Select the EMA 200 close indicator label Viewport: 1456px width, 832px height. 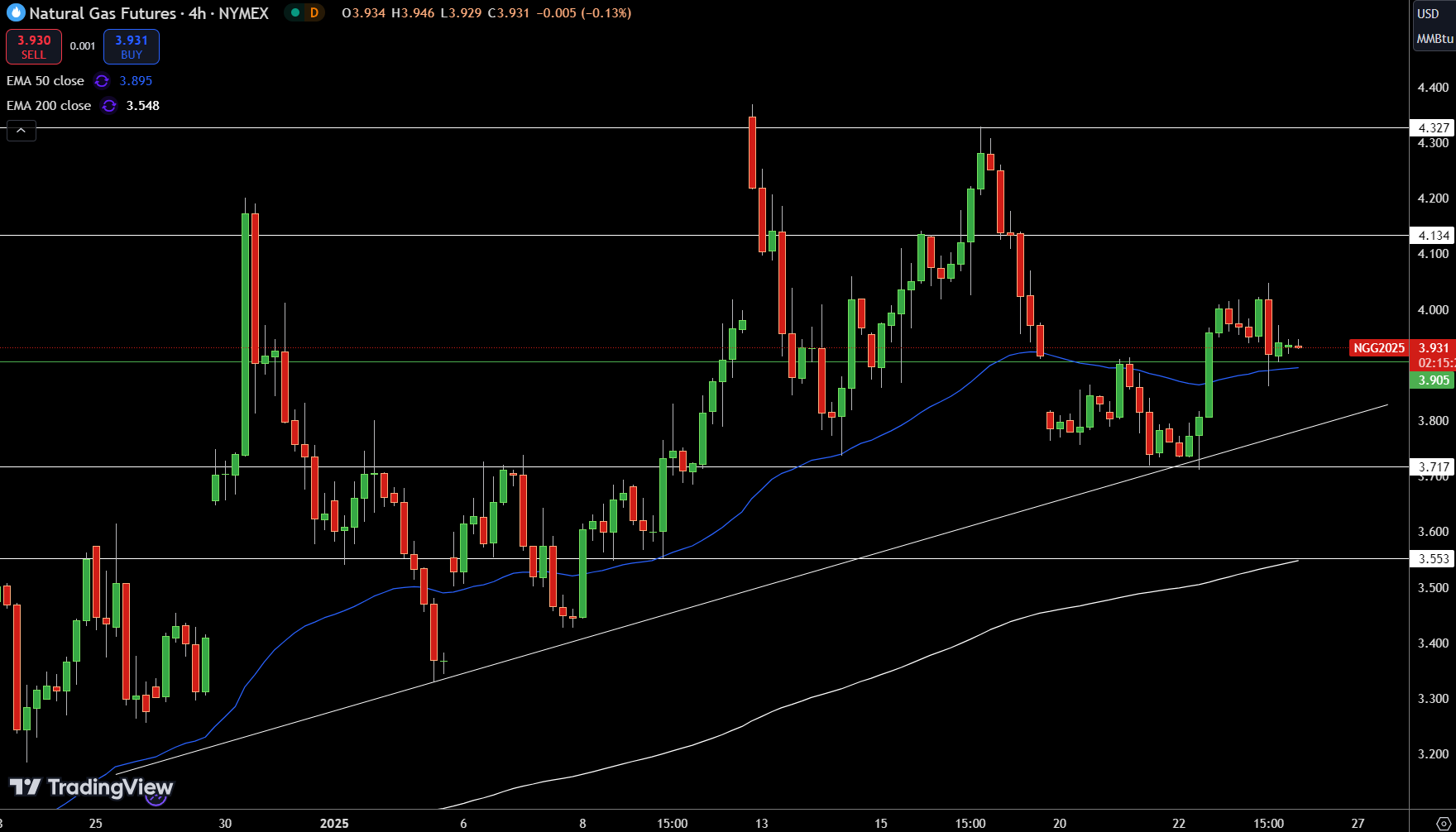(x=49, y=106)
